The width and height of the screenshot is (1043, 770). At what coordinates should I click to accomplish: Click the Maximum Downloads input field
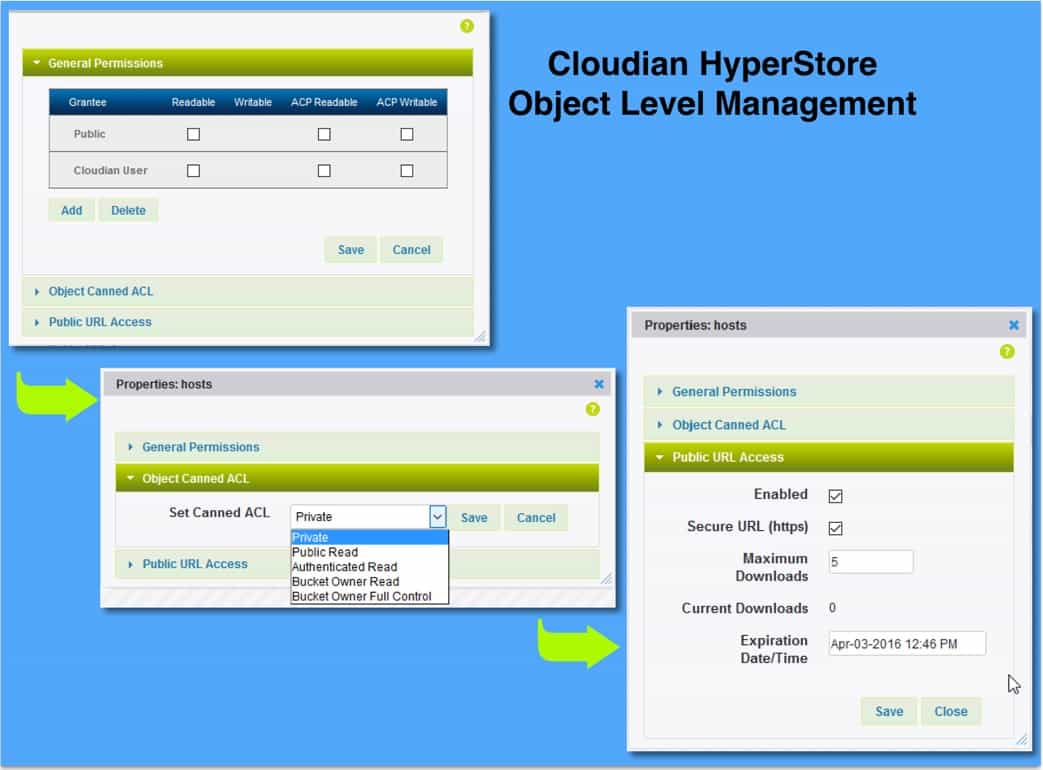[871, 562]
